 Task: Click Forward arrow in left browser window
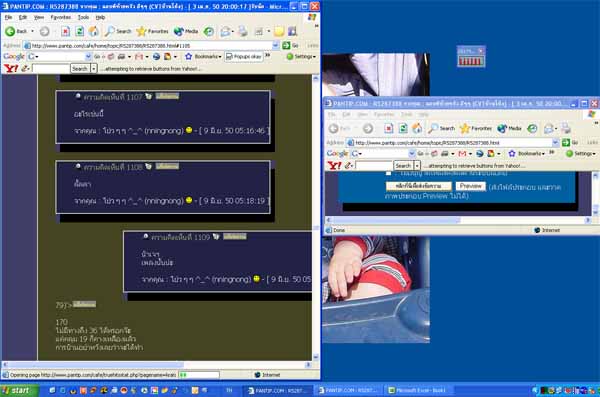(x=44, y=31)
